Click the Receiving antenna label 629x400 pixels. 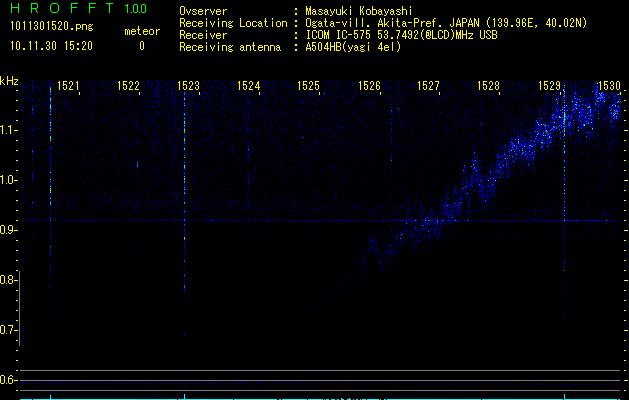pos(230,47)
